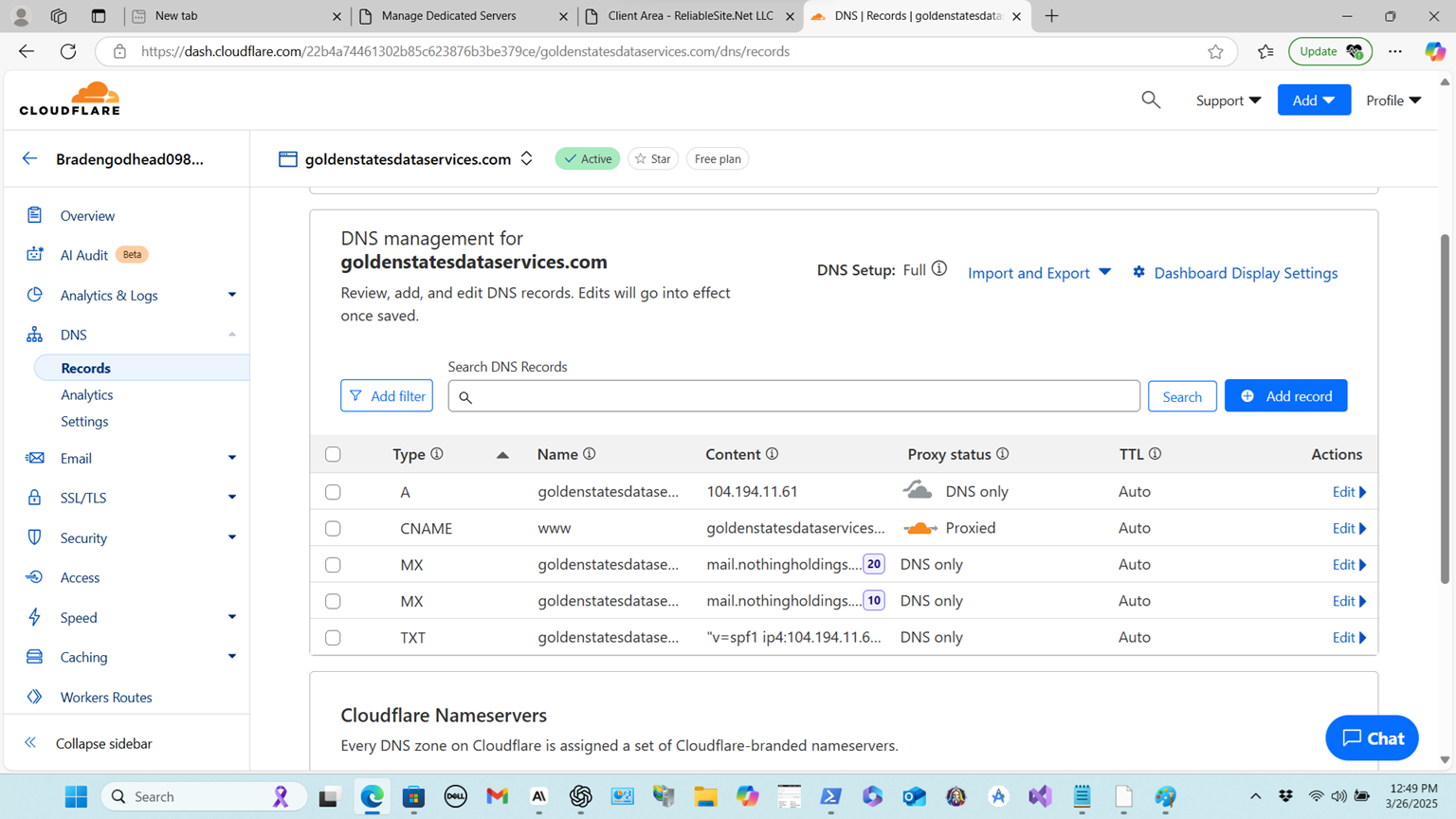Screen dimensions: 1456x819
Task: Edit the TXT spf record
Action: point(1349,638)
